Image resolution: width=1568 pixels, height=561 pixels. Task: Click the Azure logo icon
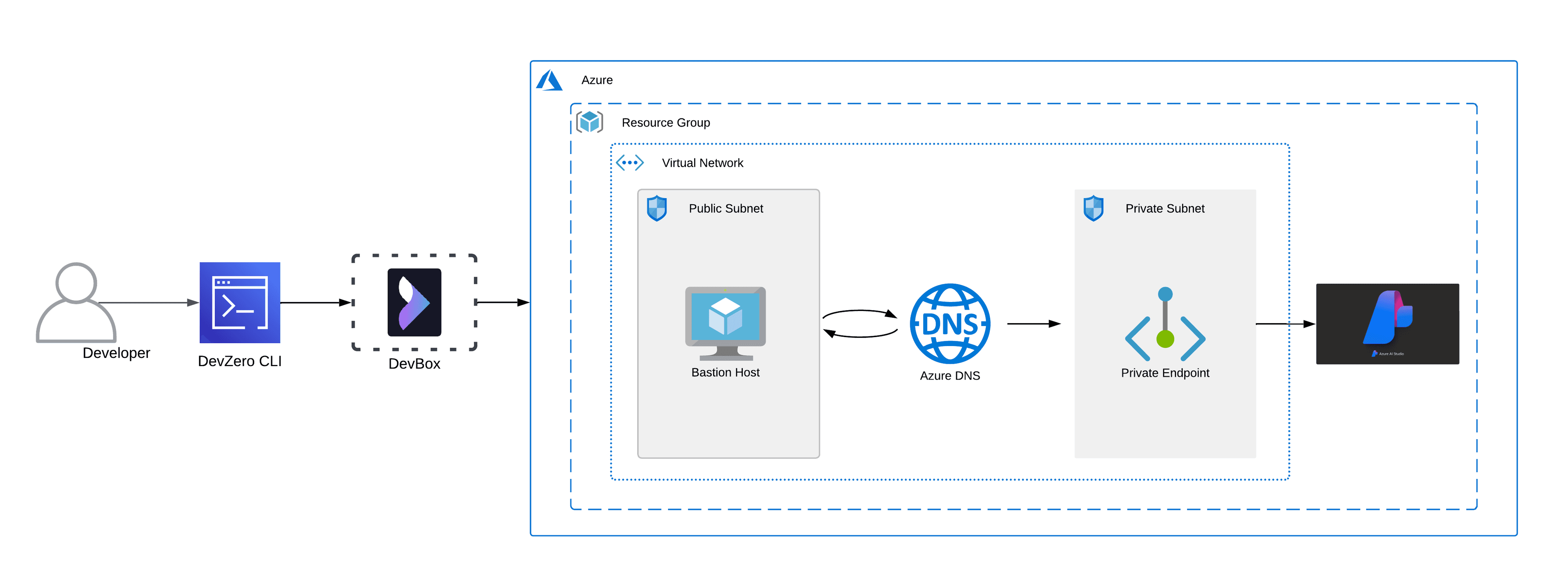click(549, 80)
